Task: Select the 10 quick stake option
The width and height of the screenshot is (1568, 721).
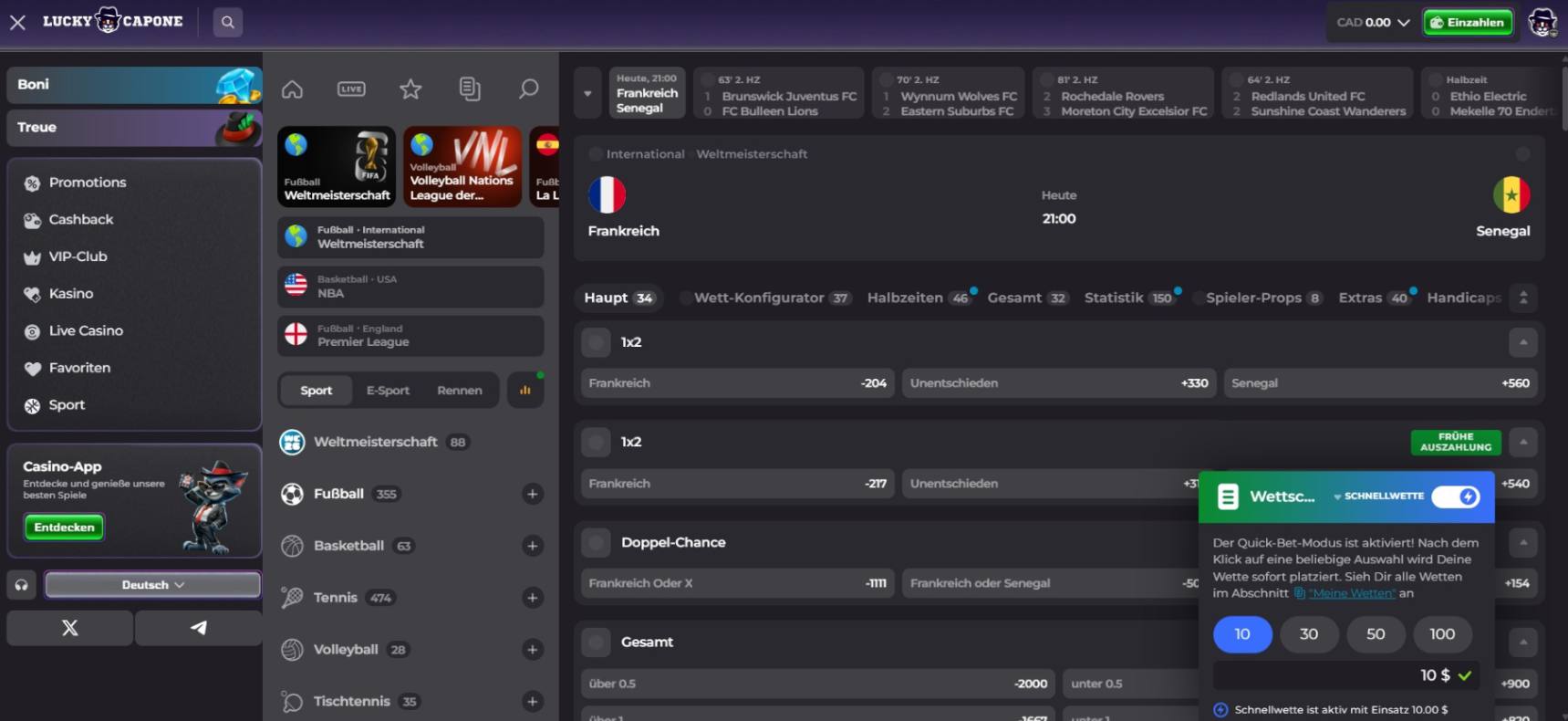Action: click(1242, 634)
